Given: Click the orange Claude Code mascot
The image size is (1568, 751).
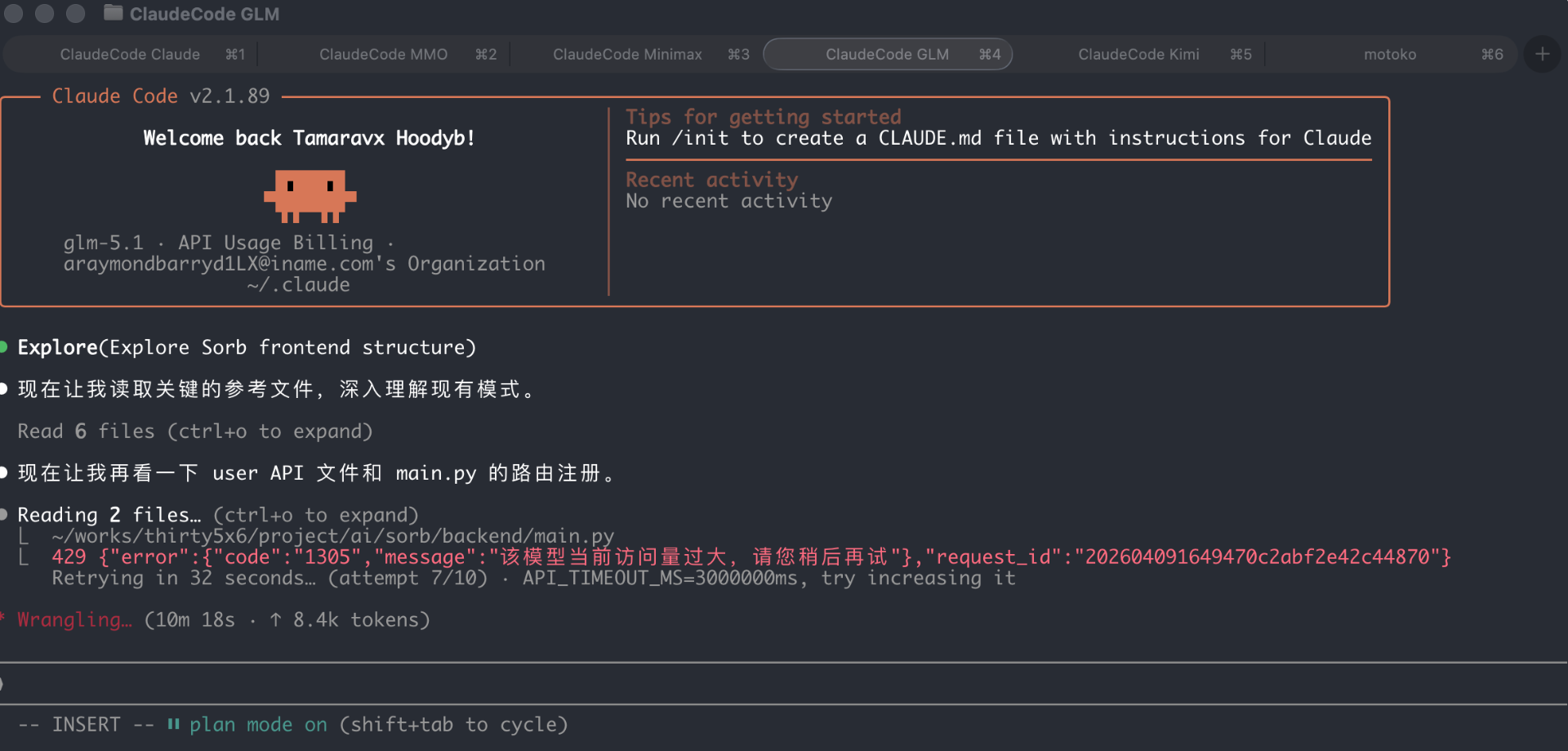Looking at the screenshot, I should (310, 196).
